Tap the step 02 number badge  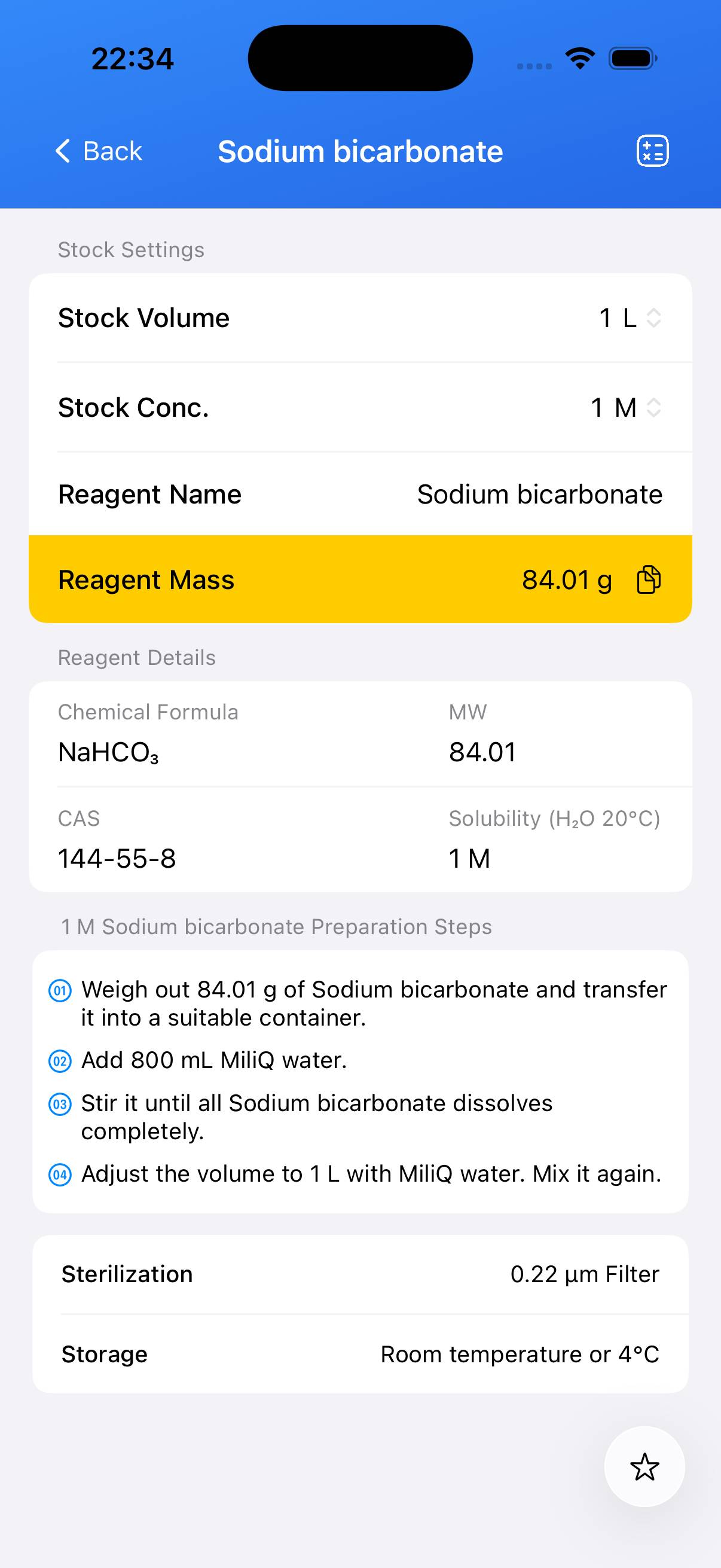click(60, 1061)
